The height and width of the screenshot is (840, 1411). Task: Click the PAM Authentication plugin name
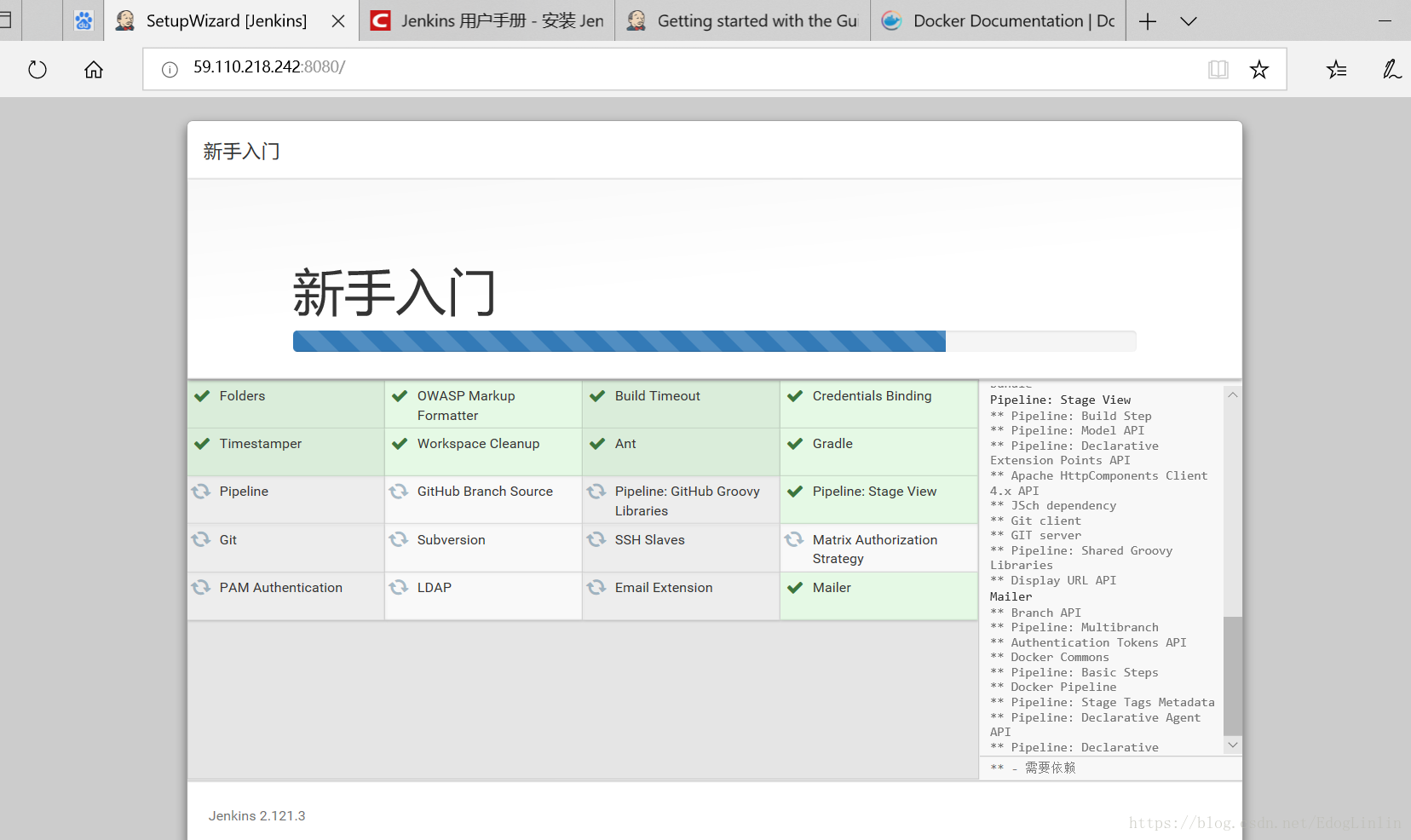tap(281, 588)
